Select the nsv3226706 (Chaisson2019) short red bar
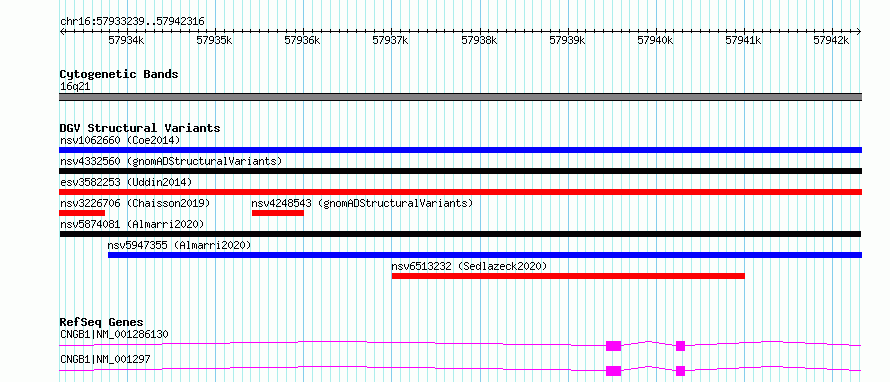The width and height of the screenshot is (890, 382). pyautogui.click(x=82, y=213)
